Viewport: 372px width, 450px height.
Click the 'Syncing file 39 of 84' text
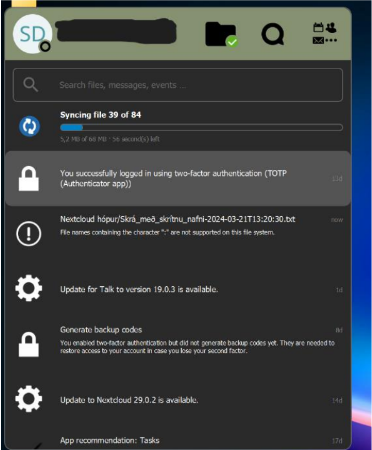pyautogui.click(x=100, y=115)
